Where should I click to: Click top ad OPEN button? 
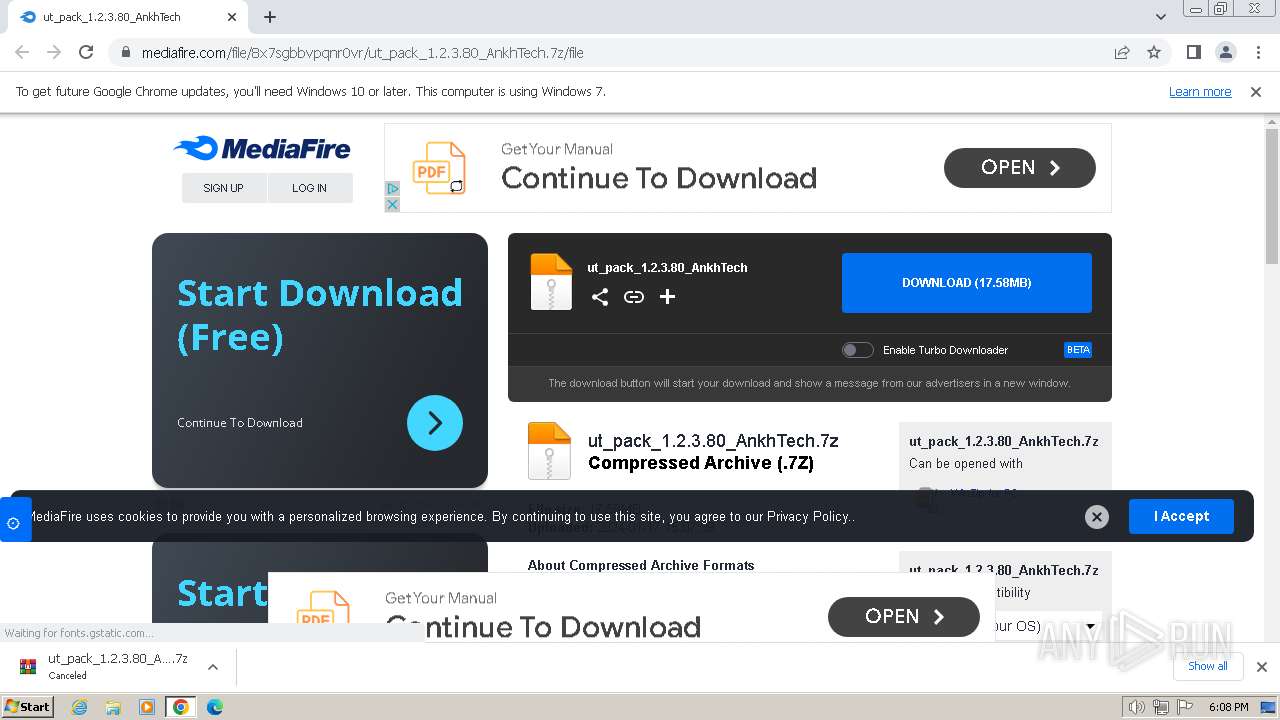coord(1020,168)
